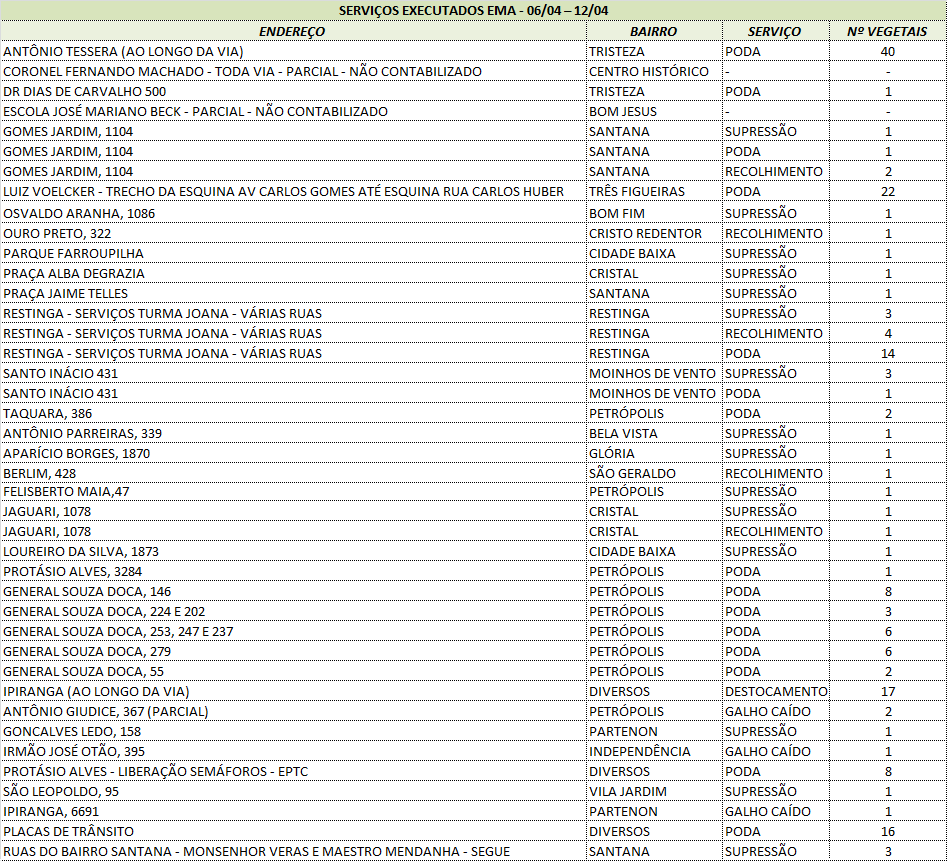This screenshot has width=947, height=861.
Task: Click the VILA JARDIM bairro cell
Action: click(x=628, y=791)
